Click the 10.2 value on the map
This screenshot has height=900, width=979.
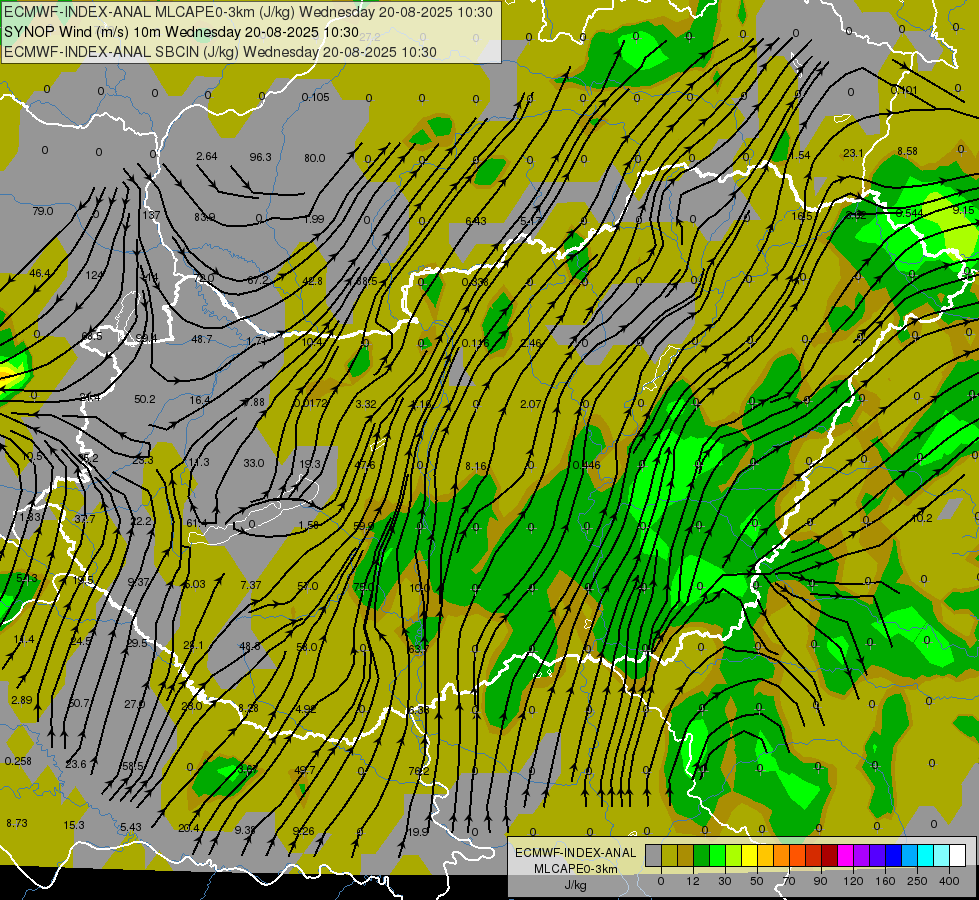[922, 518]
